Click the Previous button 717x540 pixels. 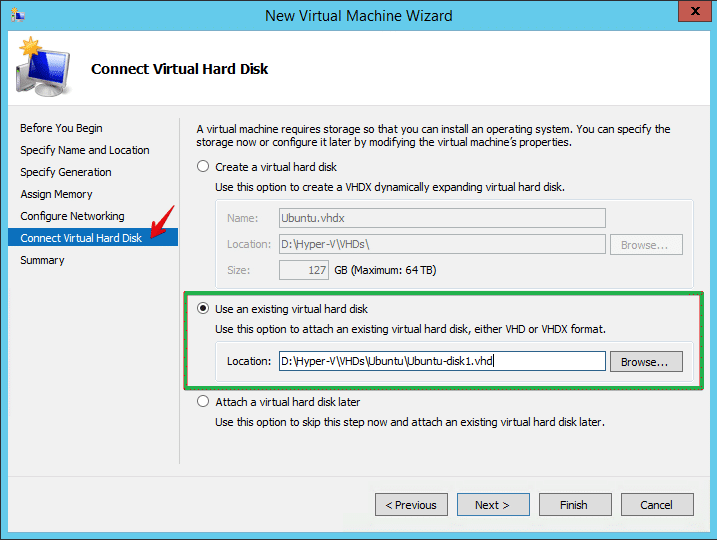pos(411,505)
